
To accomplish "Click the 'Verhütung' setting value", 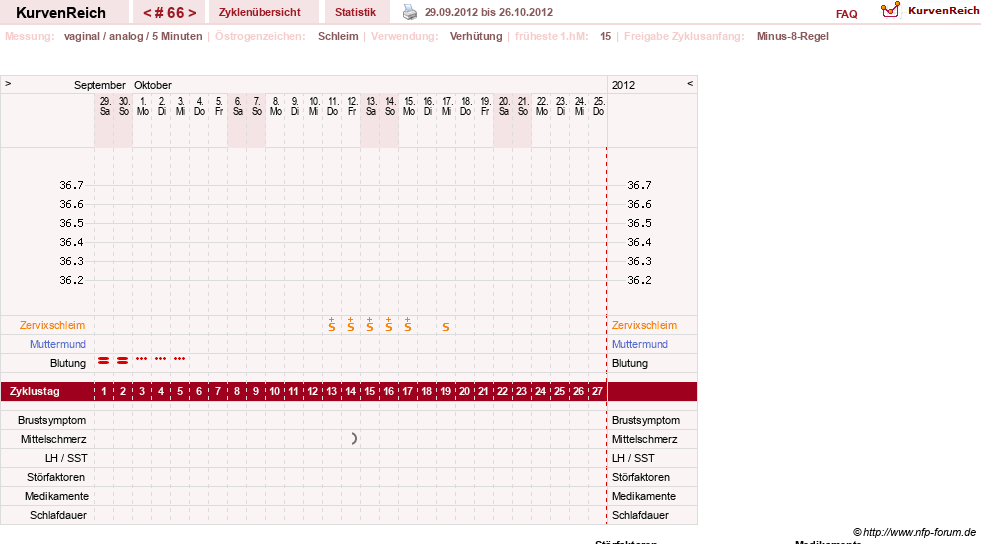I will 476,36.
